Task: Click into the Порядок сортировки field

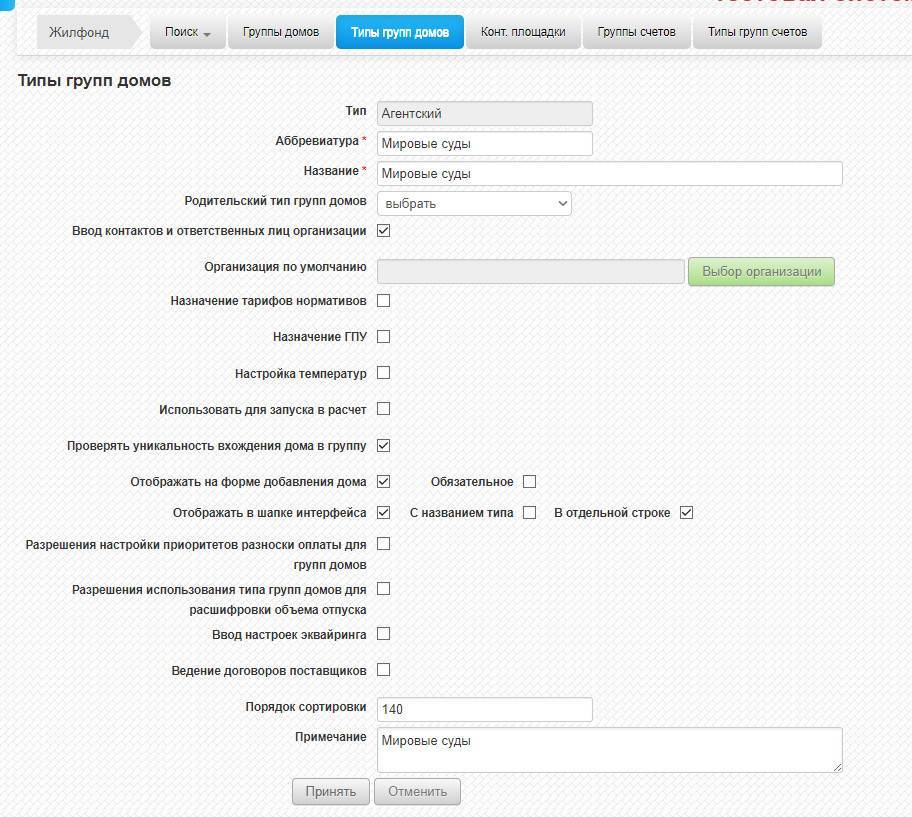Action: [x=485, y=709]
